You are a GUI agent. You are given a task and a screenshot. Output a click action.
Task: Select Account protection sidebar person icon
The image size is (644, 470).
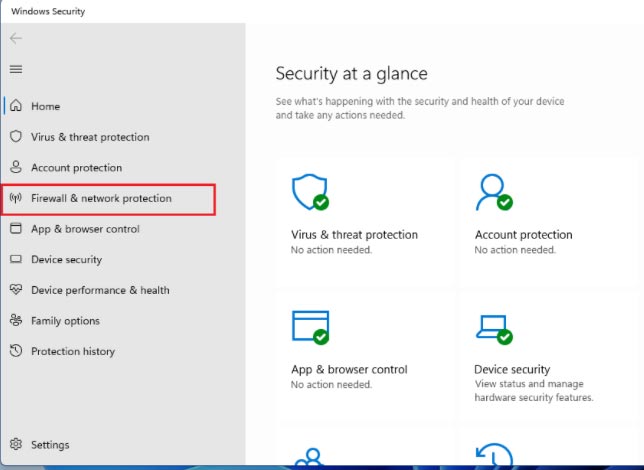(x=15, y=168)
